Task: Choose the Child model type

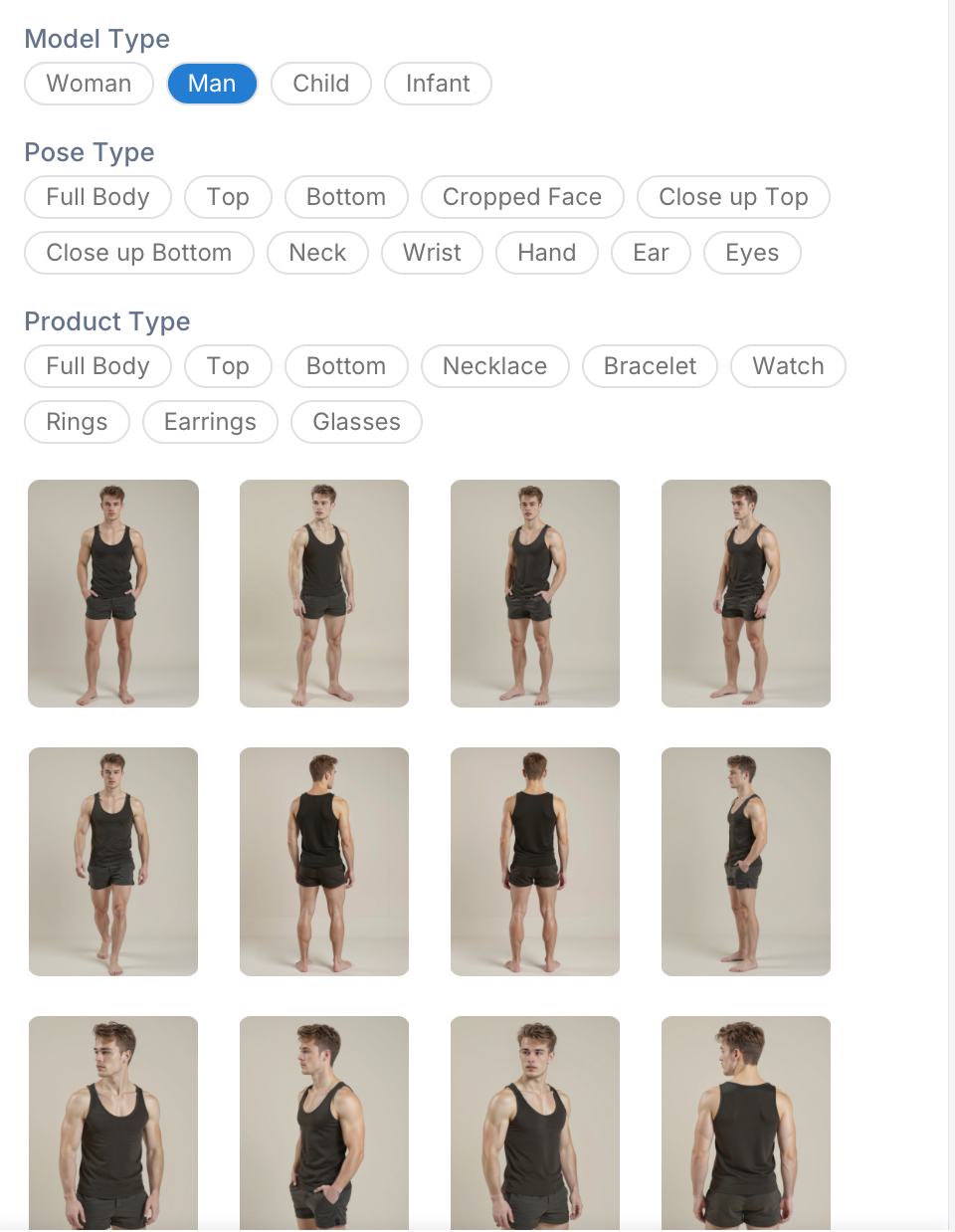Action: point(320,84)
